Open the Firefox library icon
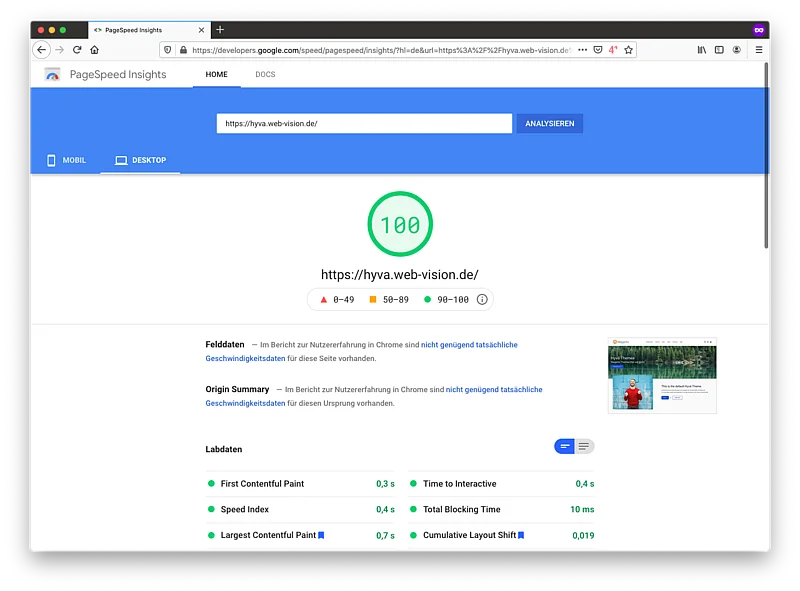This screenshot has height=591, width=800. pyautogui.click(x=702, y=49)
